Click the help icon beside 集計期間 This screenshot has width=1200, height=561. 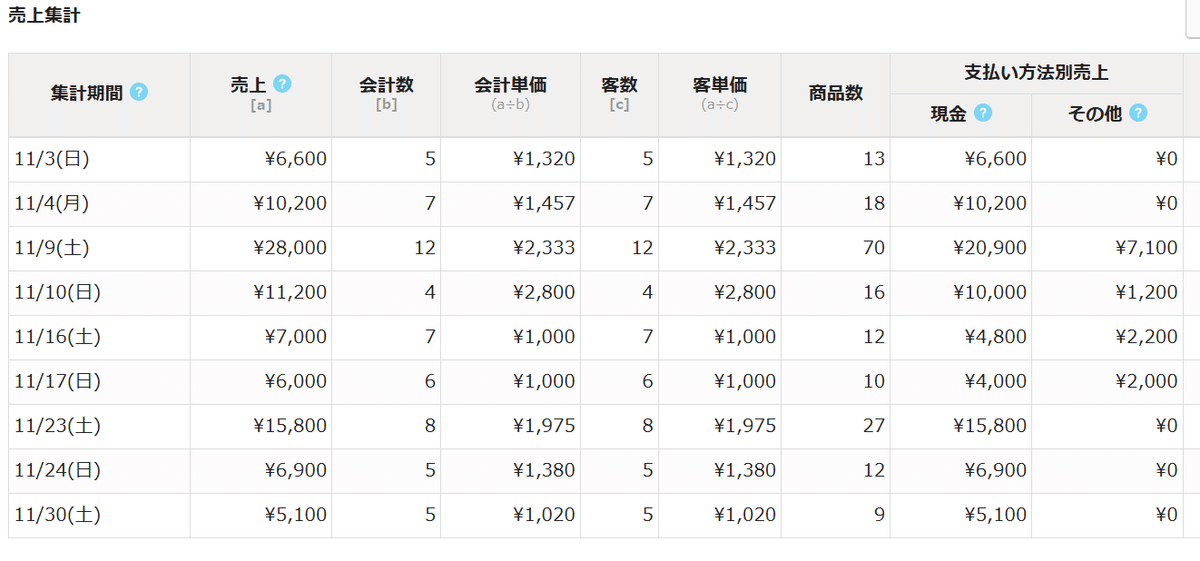pyautogui.click(x=139, y=93)
